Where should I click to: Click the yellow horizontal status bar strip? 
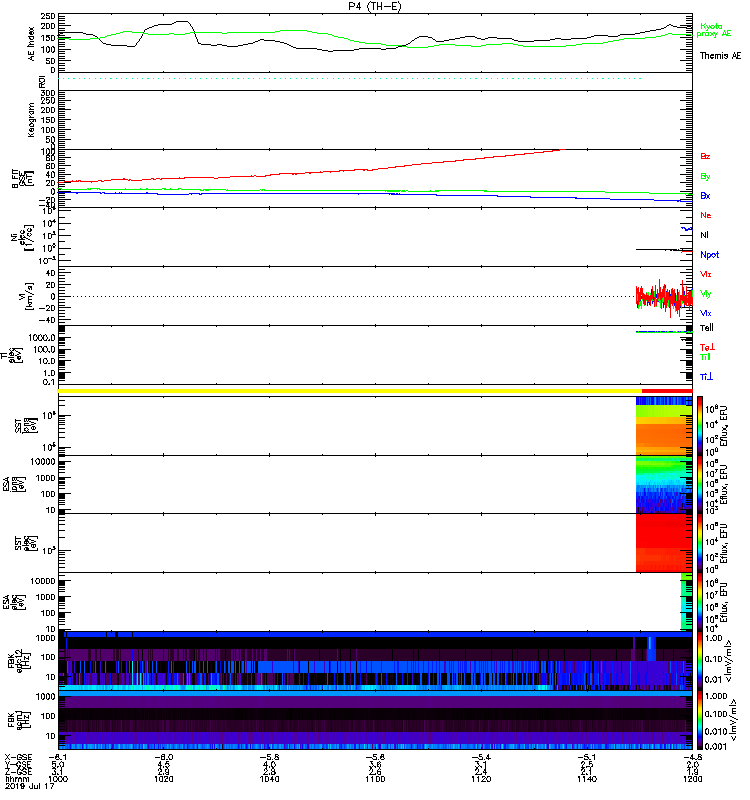click(350, 391)
